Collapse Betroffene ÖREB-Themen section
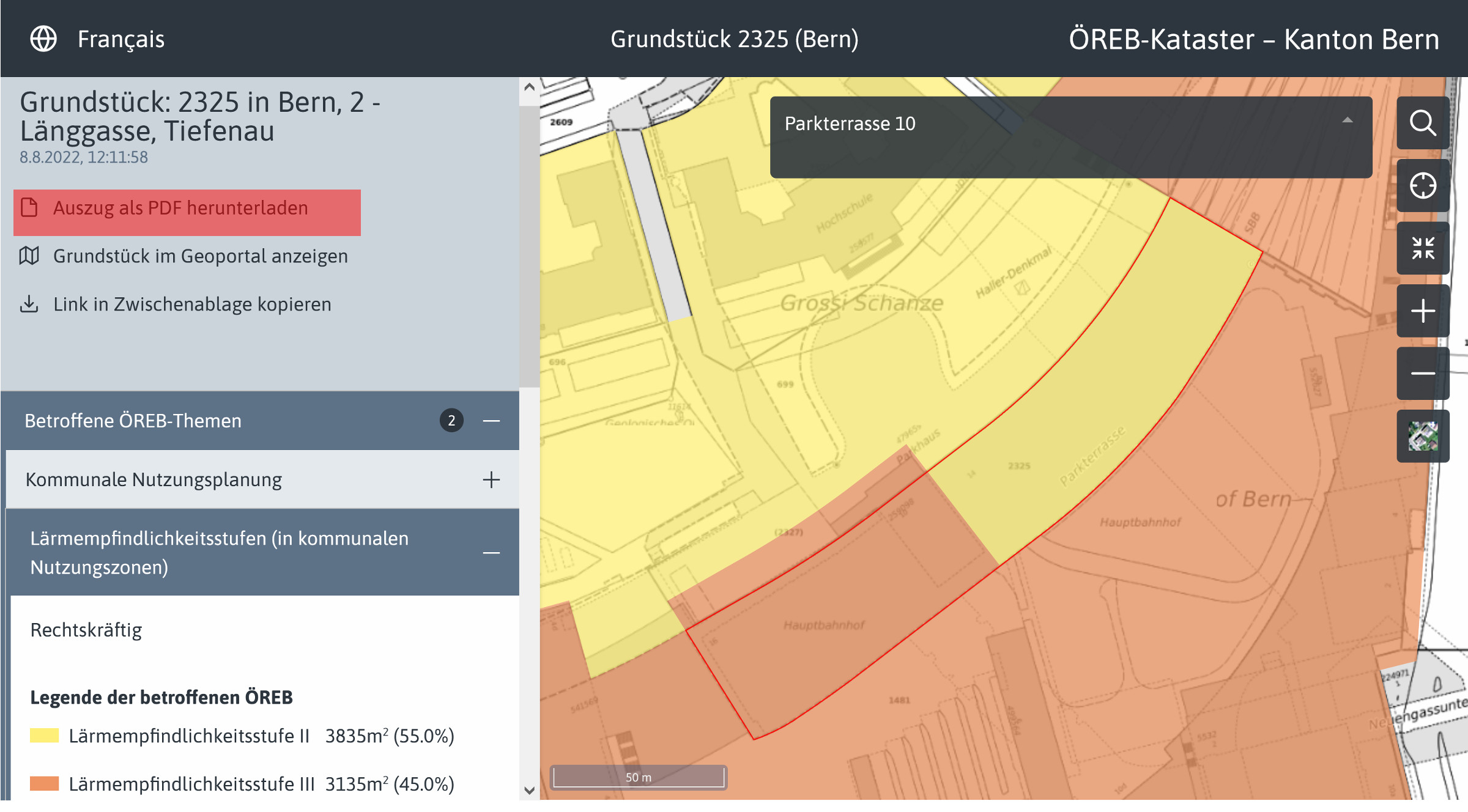Viewport: 1468px width, 812px height. (491, 421)
